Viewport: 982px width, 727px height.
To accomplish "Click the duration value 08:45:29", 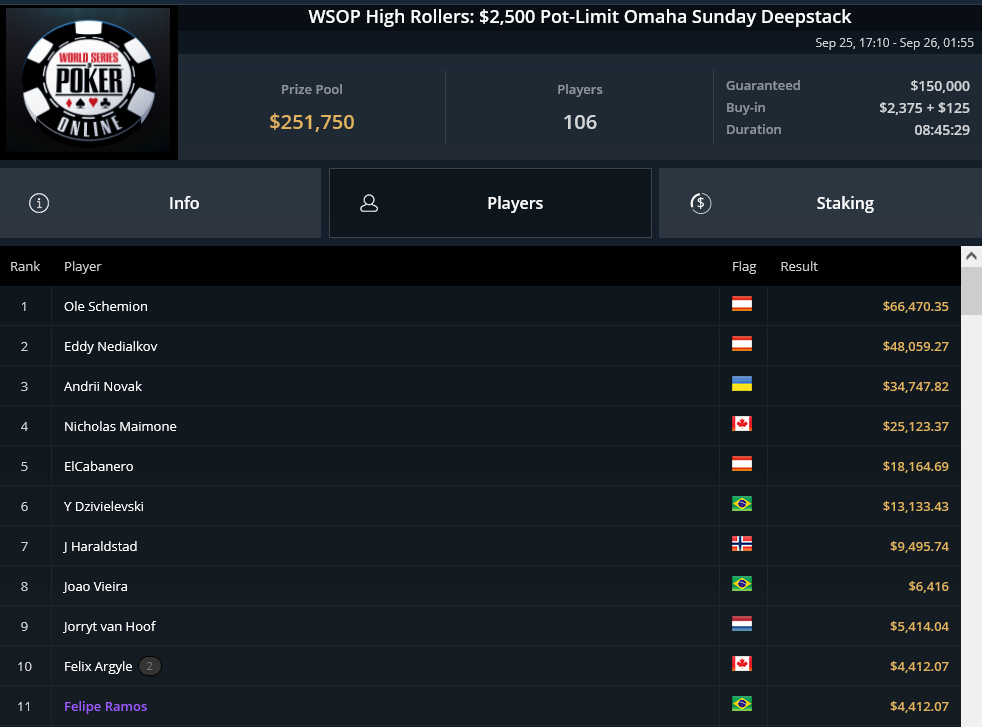I will pos(942,130).
